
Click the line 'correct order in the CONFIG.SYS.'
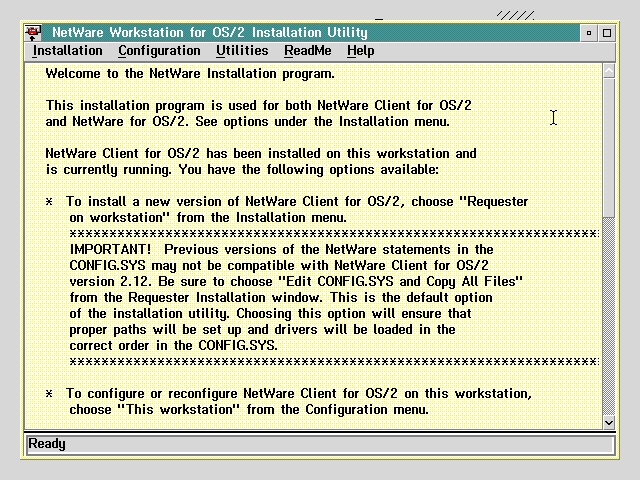(x=173, y=346)
